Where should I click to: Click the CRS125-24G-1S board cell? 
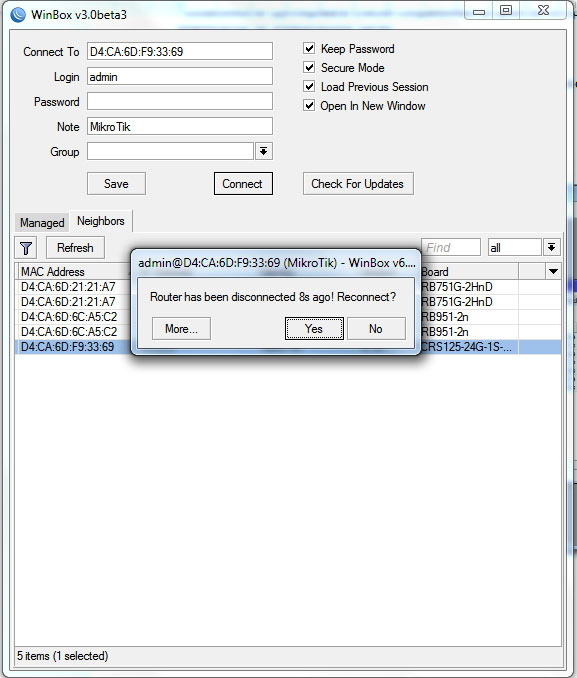coord(469,347)
